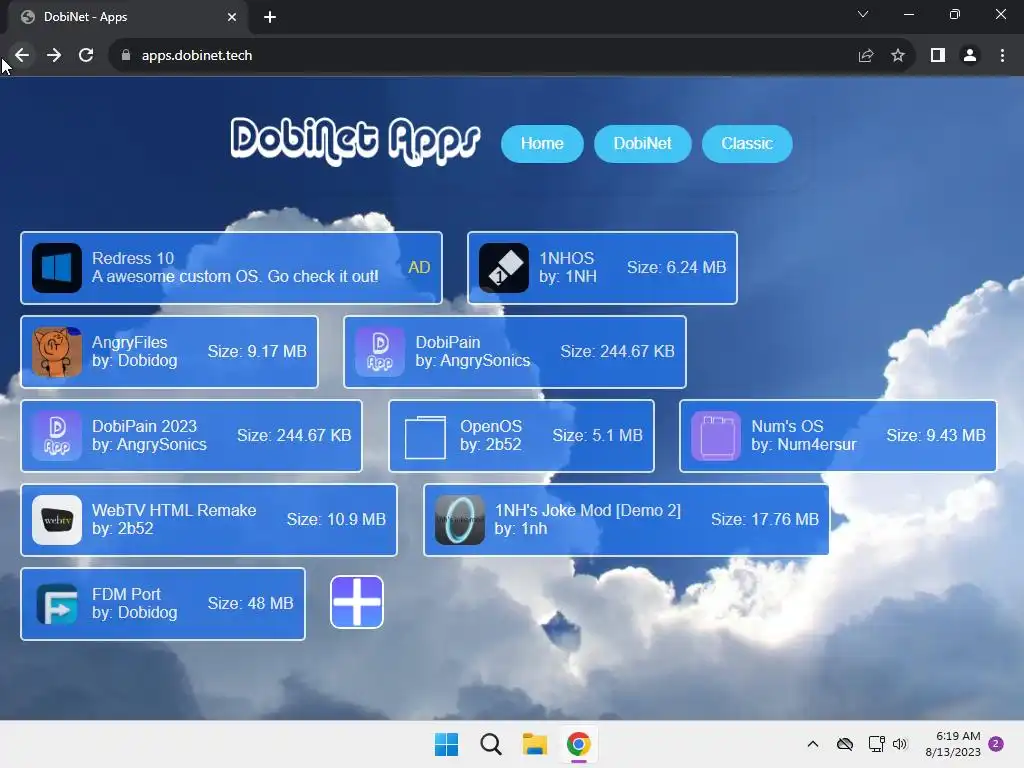Click the Classic navigation button

[747, 144]
